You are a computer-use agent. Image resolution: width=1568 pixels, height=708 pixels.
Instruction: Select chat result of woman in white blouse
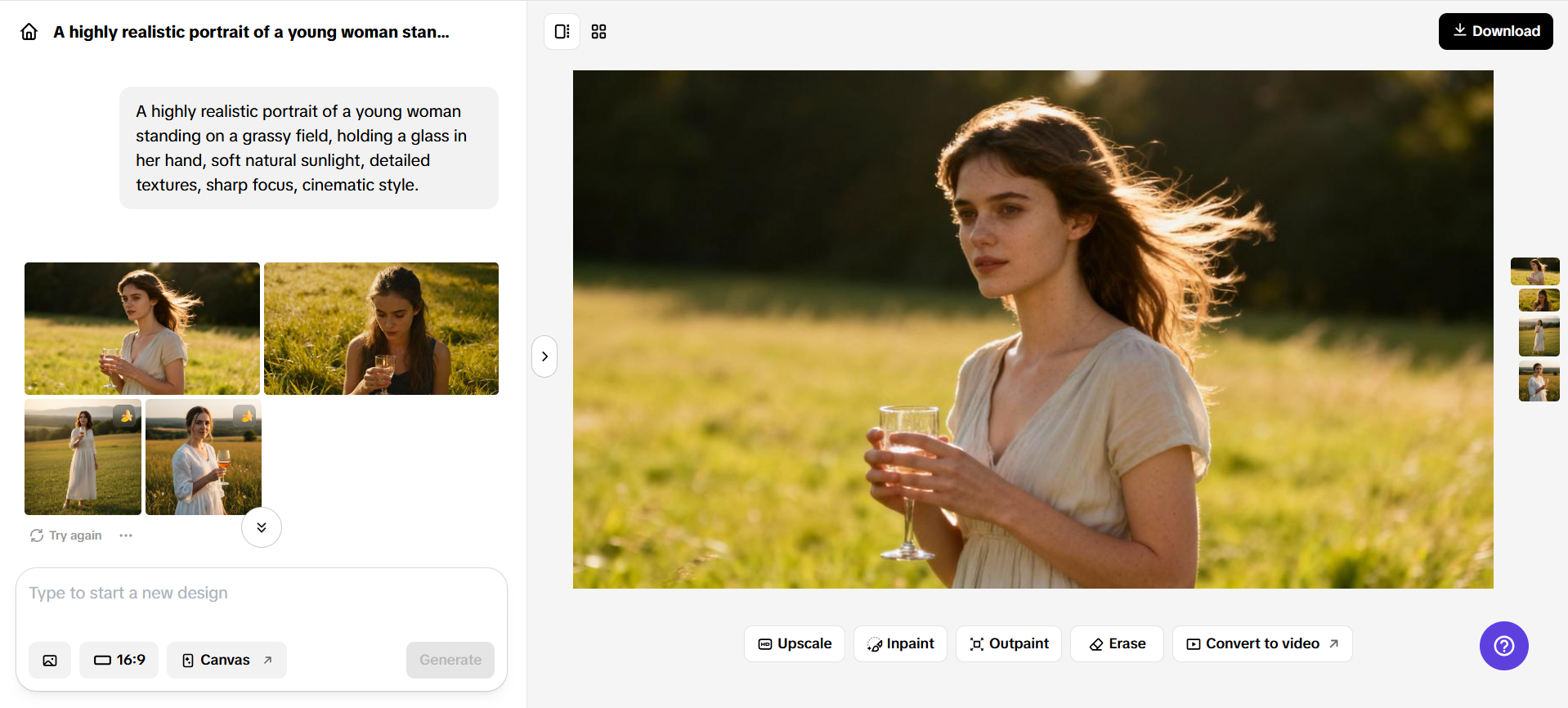click(204, 457)
